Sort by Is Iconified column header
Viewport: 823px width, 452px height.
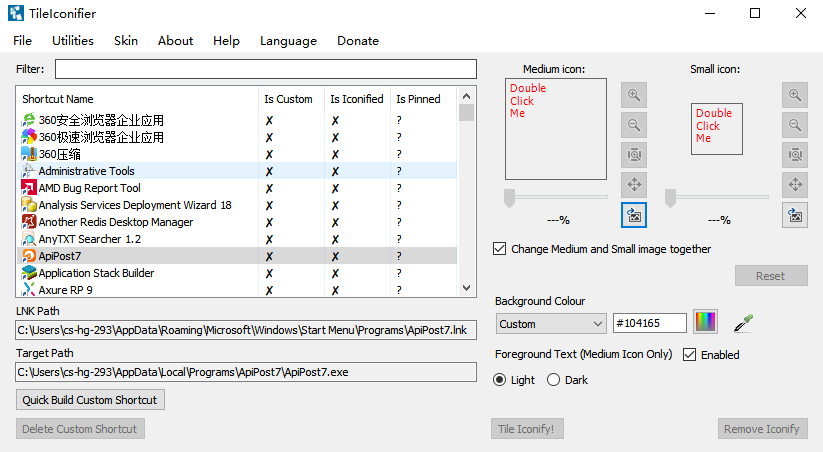[357, 99]
